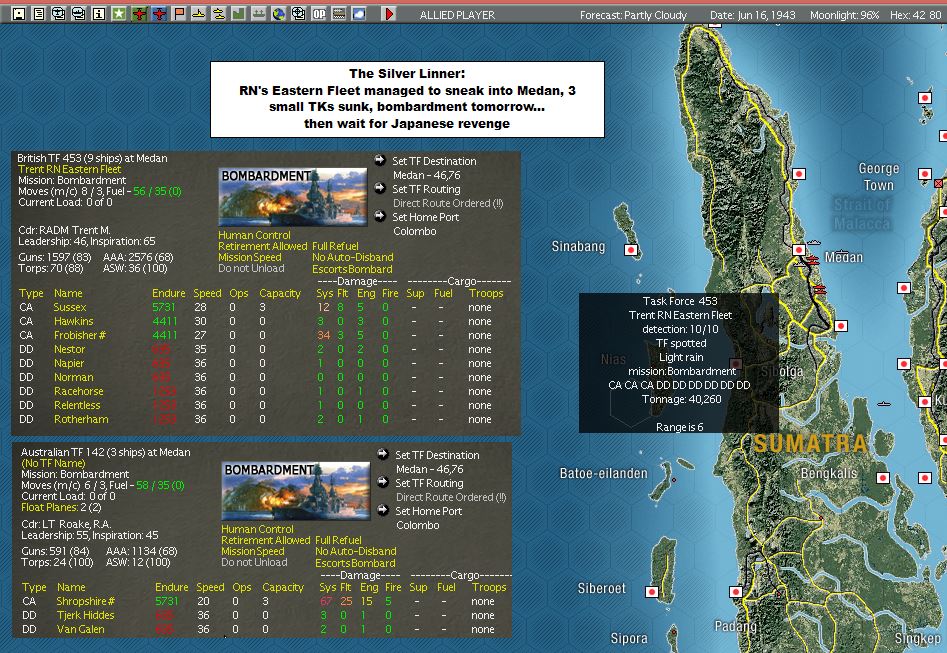The image size is (947, 653).
Task: Toggle Mission Speed for Australian TF 142
Action: (252, 551)
